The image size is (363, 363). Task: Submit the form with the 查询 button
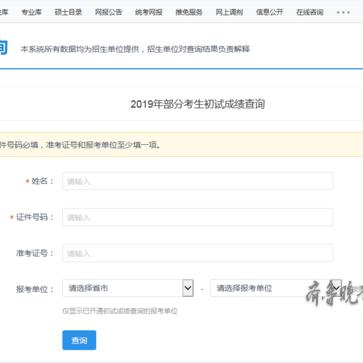[79, 340]
